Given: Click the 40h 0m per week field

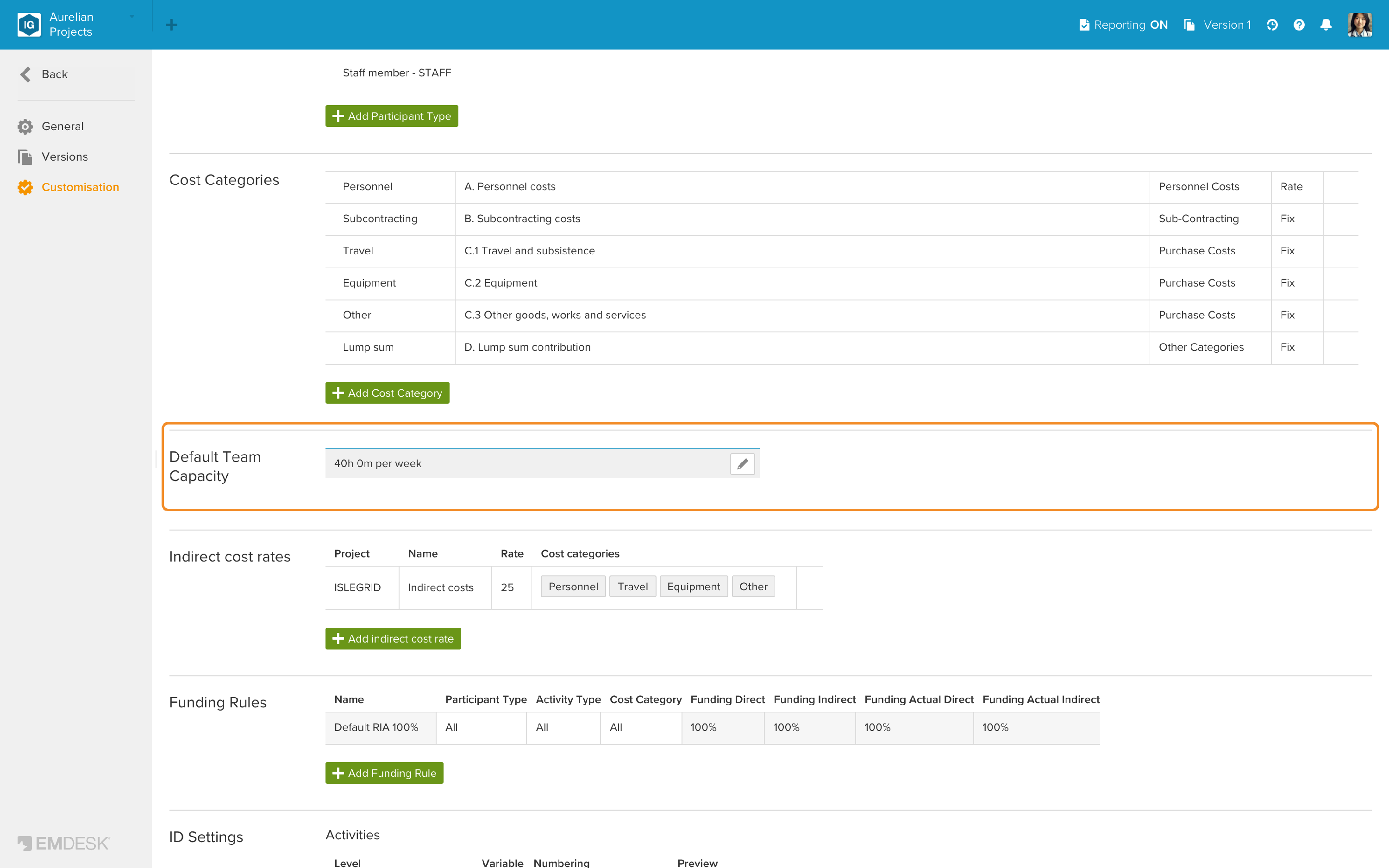Looking at the screenshot, I should coord(542,463).
